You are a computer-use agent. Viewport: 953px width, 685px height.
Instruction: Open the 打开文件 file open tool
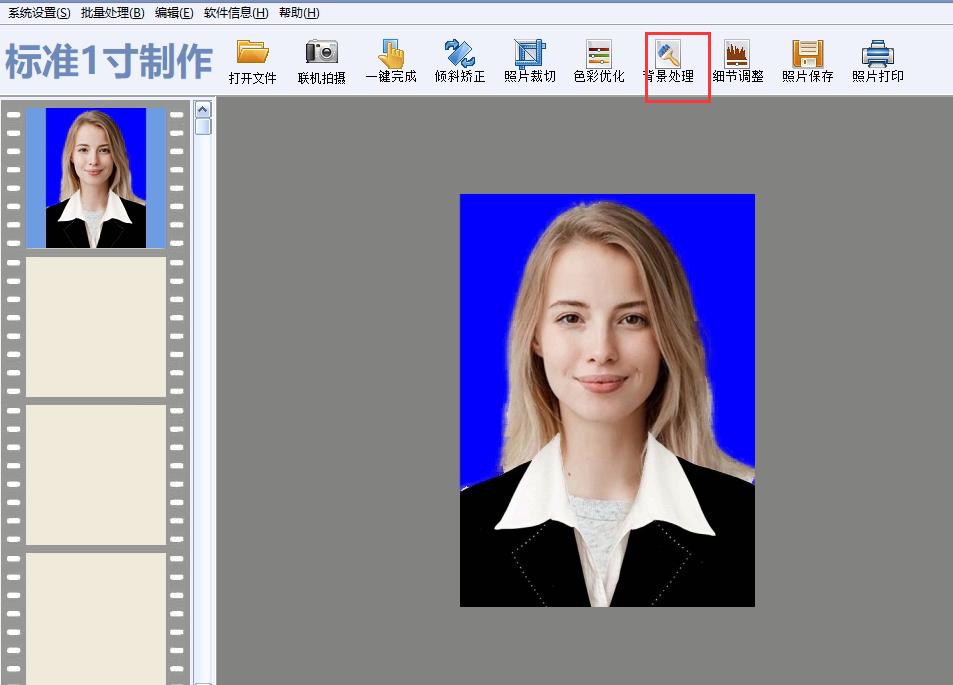253,58
